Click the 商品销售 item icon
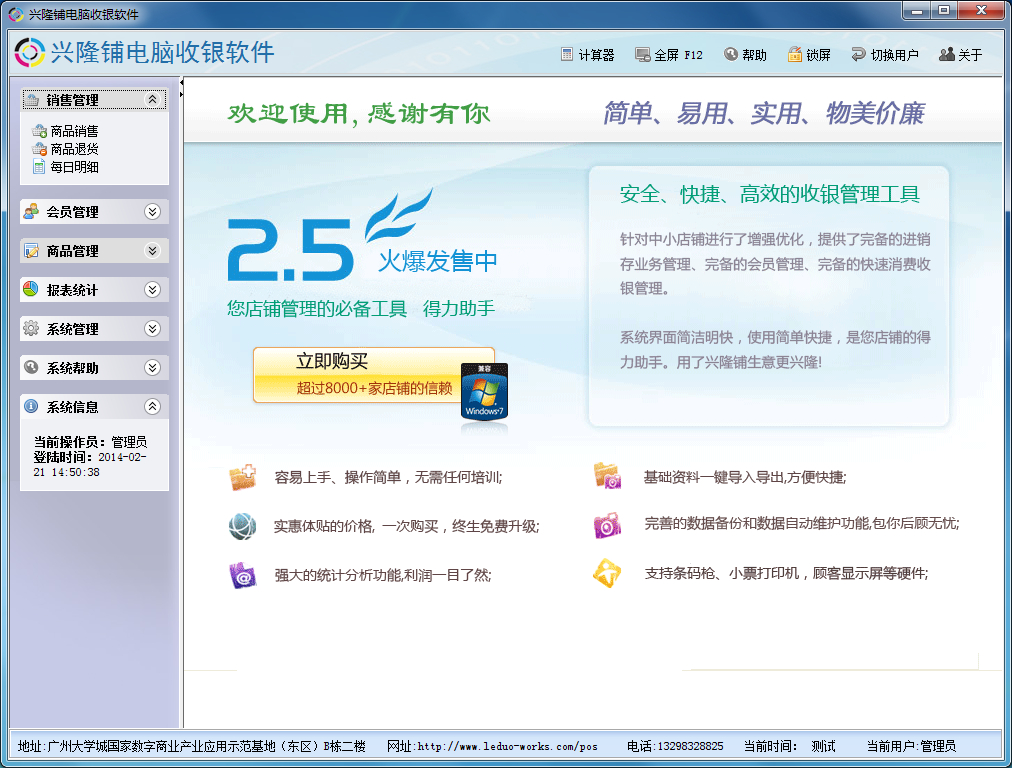 [x=39, y=131]
